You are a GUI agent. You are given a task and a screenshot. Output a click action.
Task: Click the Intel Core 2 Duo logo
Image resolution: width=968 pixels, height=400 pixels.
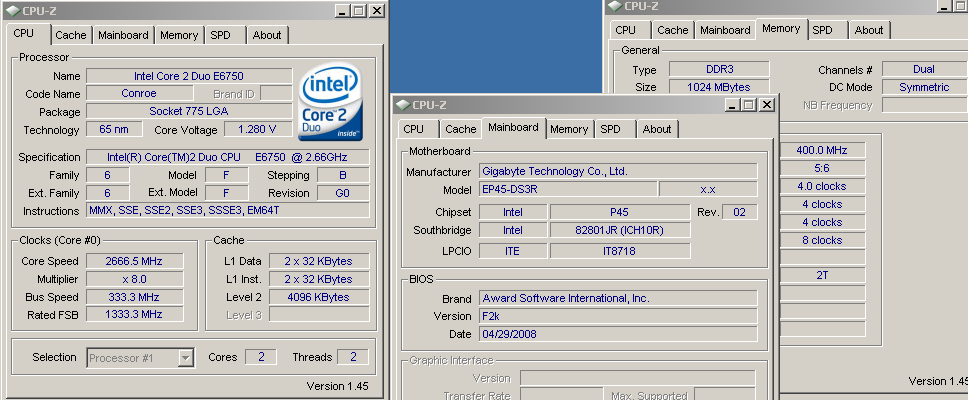pos(331,103)
